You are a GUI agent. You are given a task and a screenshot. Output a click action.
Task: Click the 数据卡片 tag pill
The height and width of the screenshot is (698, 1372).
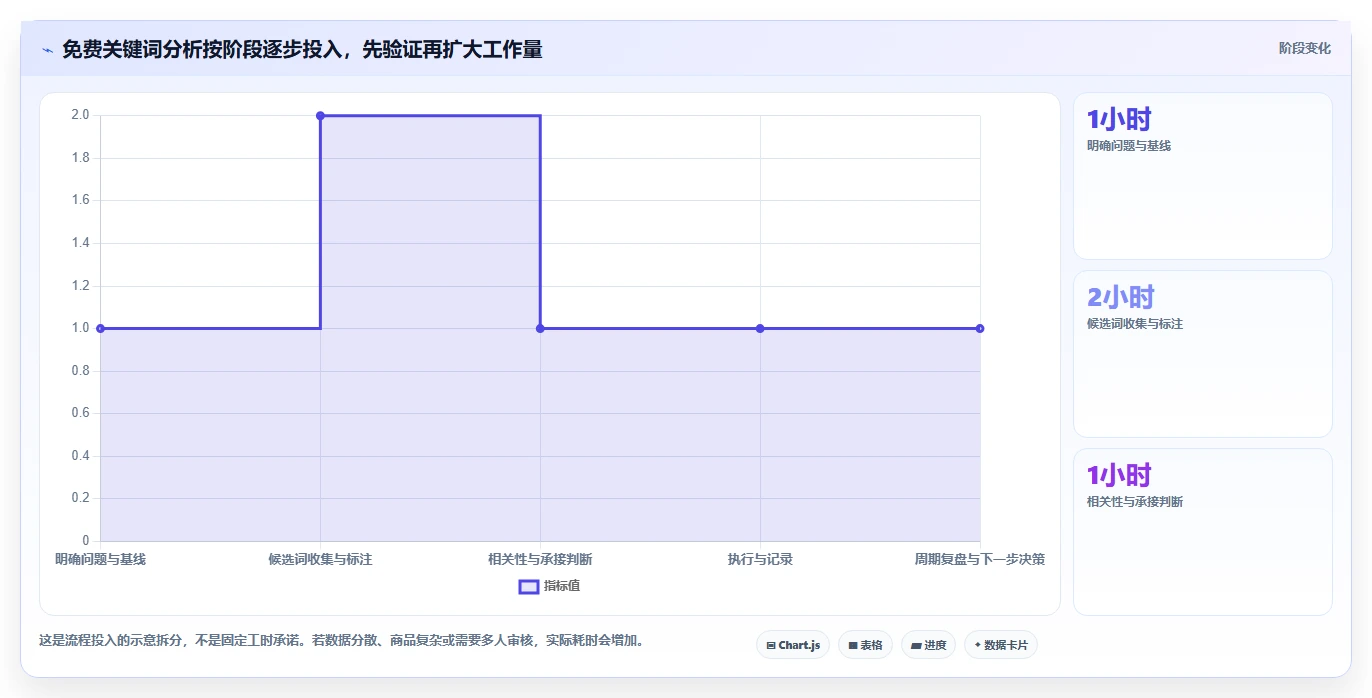1000,645
